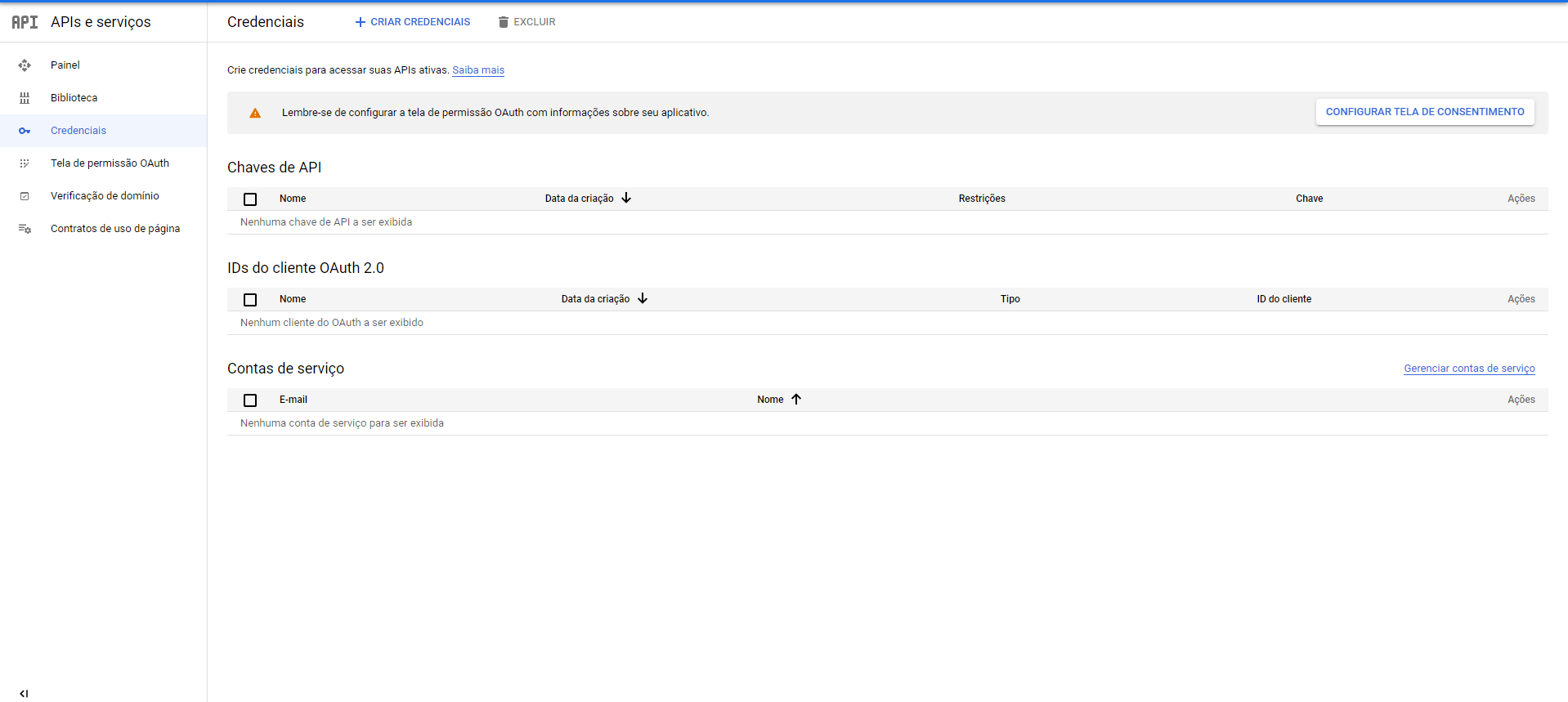Viewport: 1568px width, 702px height.
Task: Open Painel in the sidebar
Action: pos(103,65)
